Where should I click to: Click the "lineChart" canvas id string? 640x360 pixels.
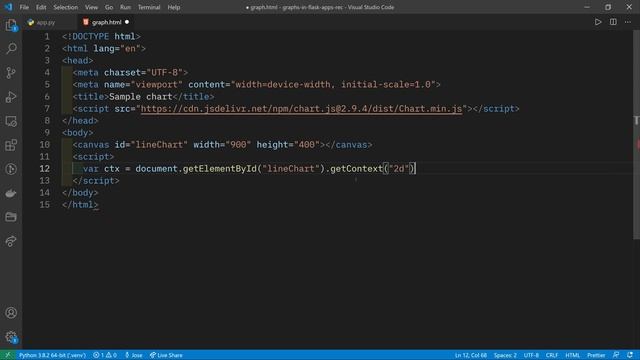[x=159, y=145]
